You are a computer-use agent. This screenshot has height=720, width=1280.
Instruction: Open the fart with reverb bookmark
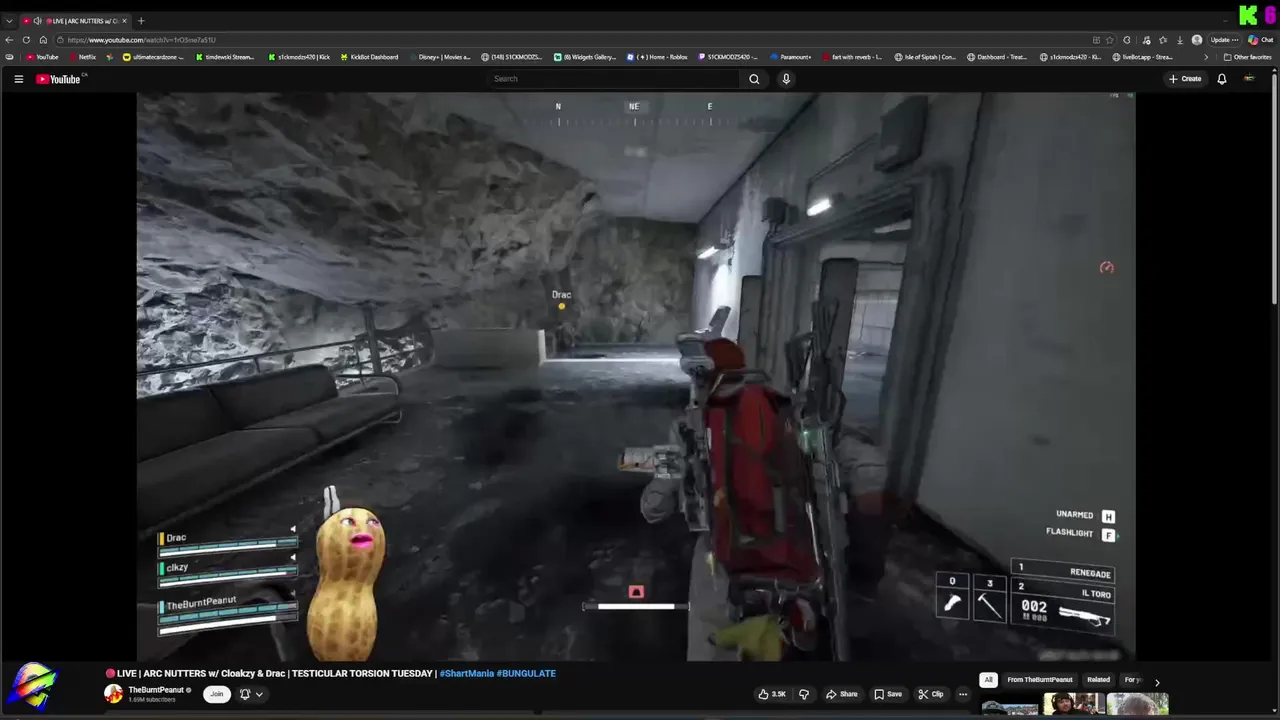click(x=852, y=57)
